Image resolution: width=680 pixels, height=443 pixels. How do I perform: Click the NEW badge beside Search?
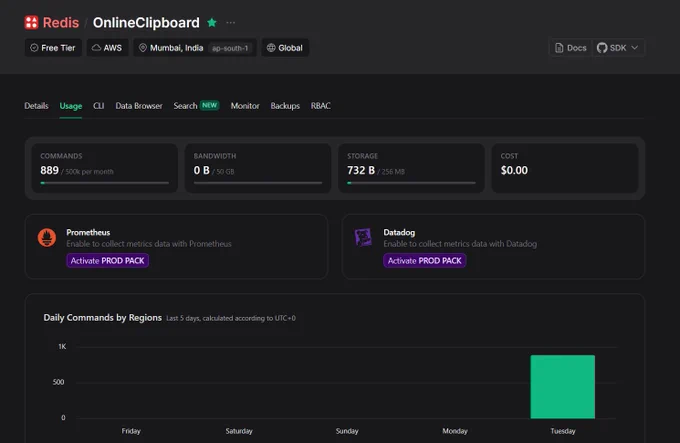[210, 105]
